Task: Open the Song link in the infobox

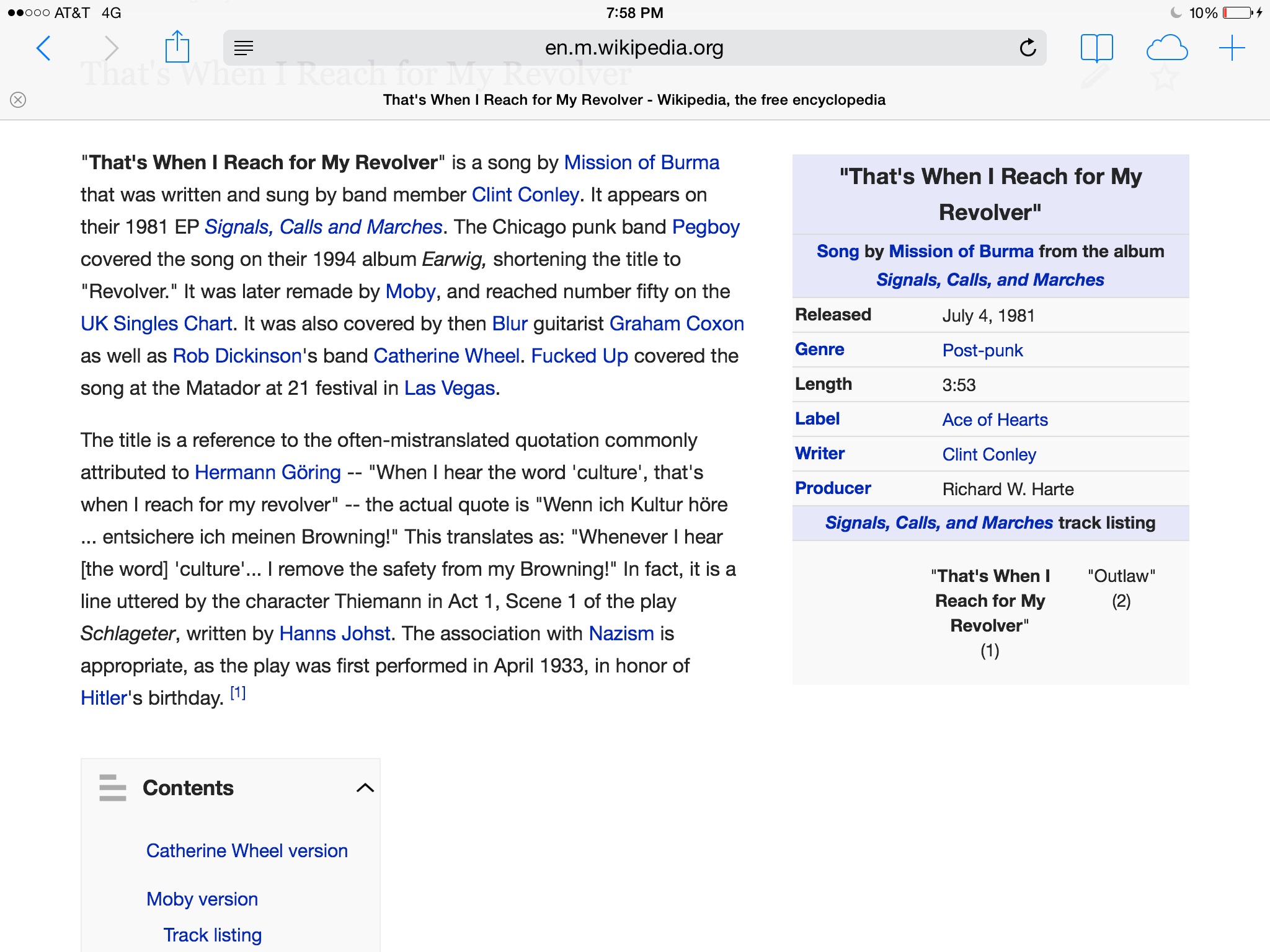Action: [837, 251]
